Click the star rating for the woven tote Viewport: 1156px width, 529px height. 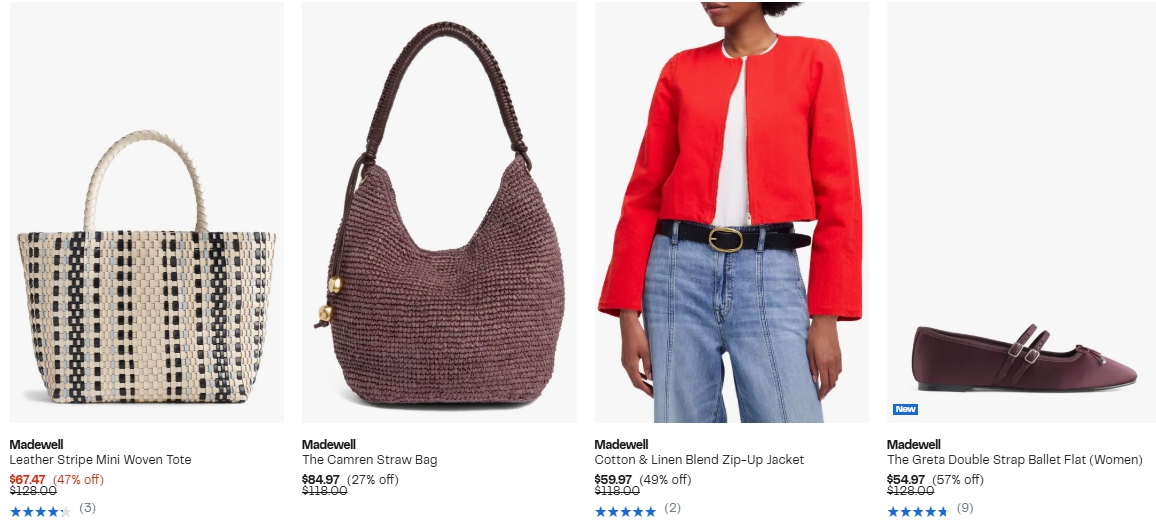(x=41, y=511)
